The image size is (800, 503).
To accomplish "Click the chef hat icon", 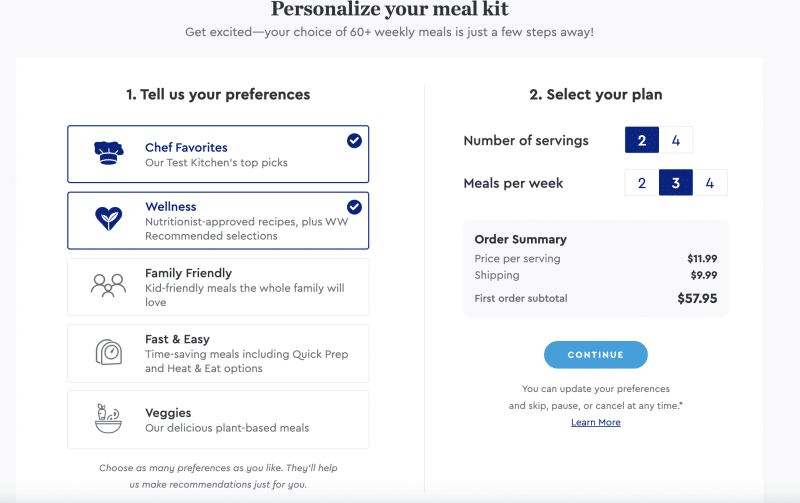I will click(x=109, y=153).
